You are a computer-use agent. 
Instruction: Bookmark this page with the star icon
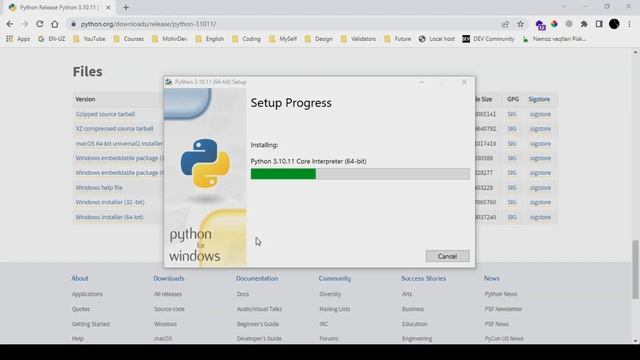(x=520, y=24)
